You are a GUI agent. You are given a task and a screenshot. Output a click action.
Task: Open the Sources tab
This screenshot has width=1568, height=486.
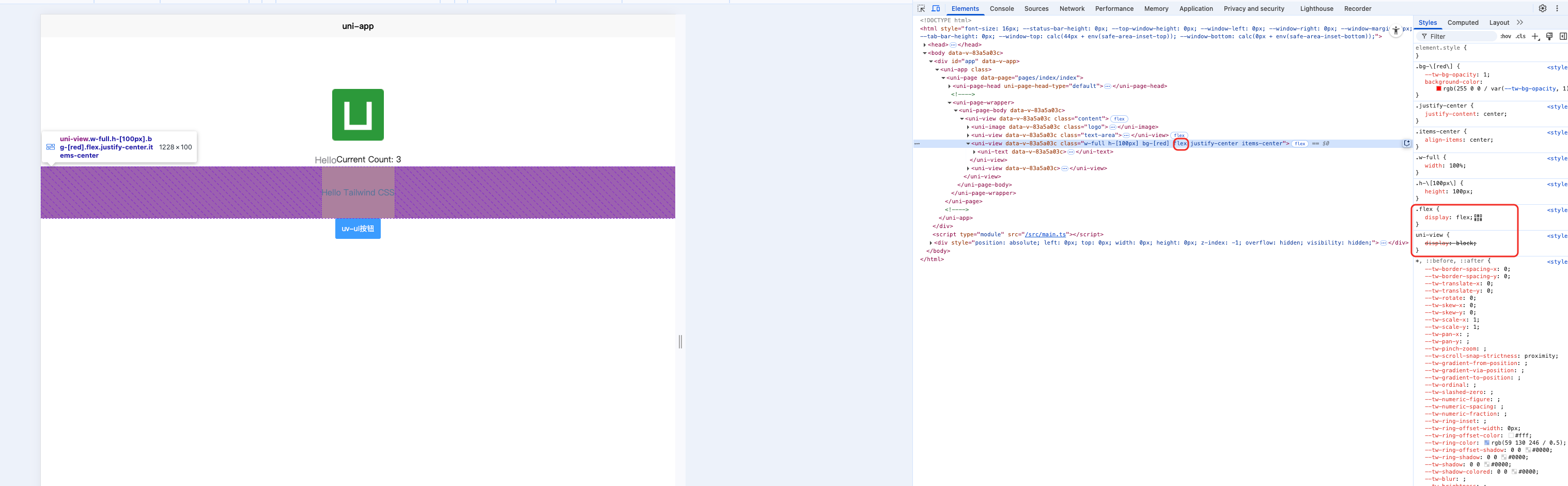(1036, 8)
